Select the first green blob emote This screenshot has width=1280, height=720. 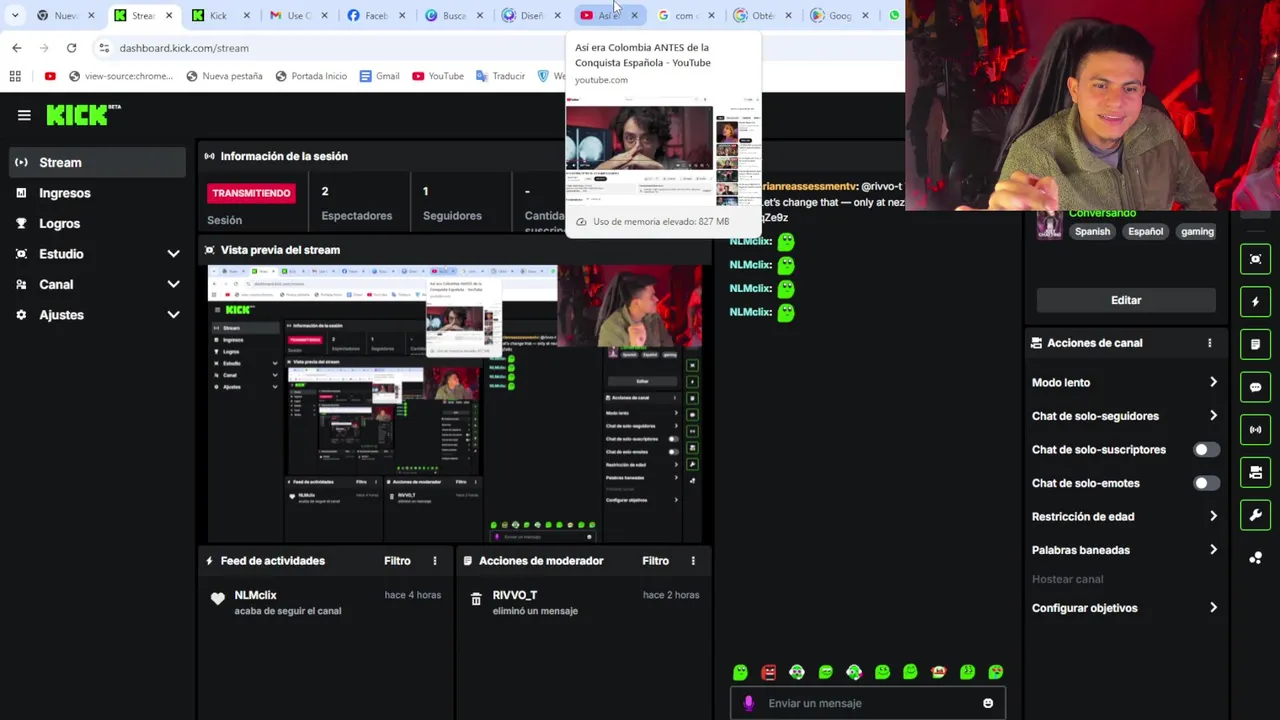tap(740, 673)
